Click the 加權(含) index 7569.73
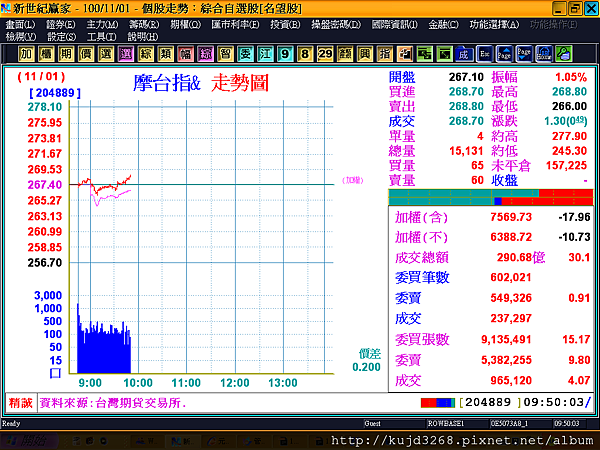This screenshot has width=600, height=450. click(x=511, y=217)
